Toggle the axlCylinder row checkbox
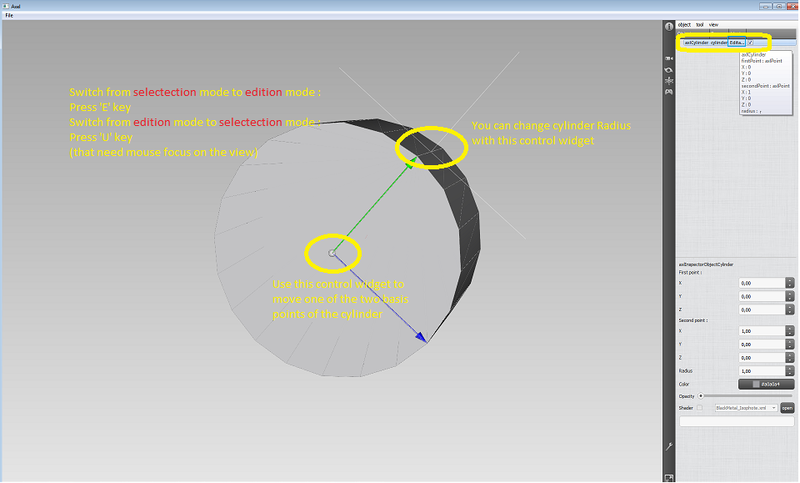The height and width of the screenshot is (483, 800). (751, 43)
